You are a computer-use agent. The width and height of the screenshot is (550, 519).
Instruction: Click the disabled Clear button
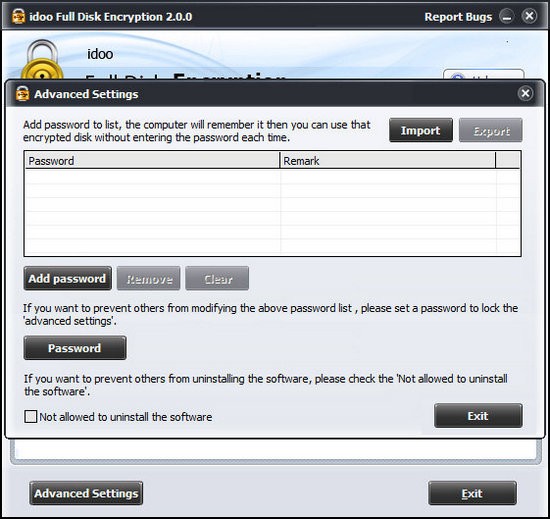click(217, 278)
